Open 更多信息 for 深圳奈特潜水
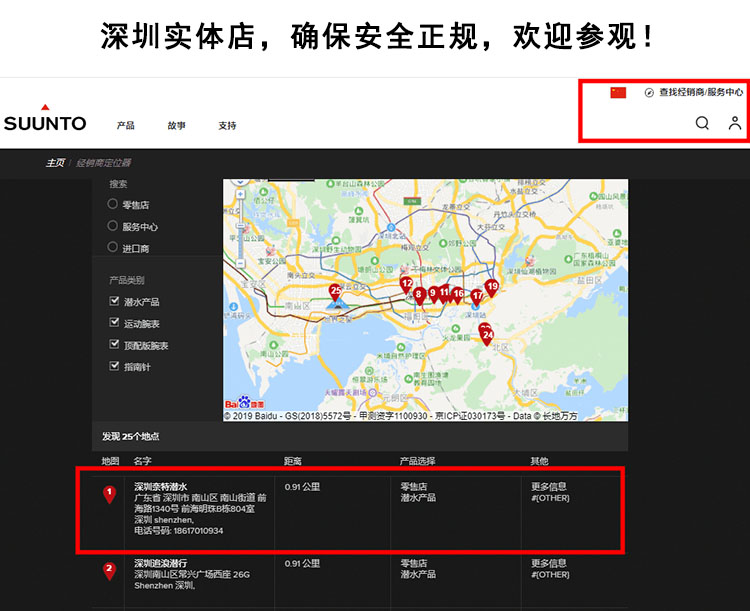 (x=549, y=487)
